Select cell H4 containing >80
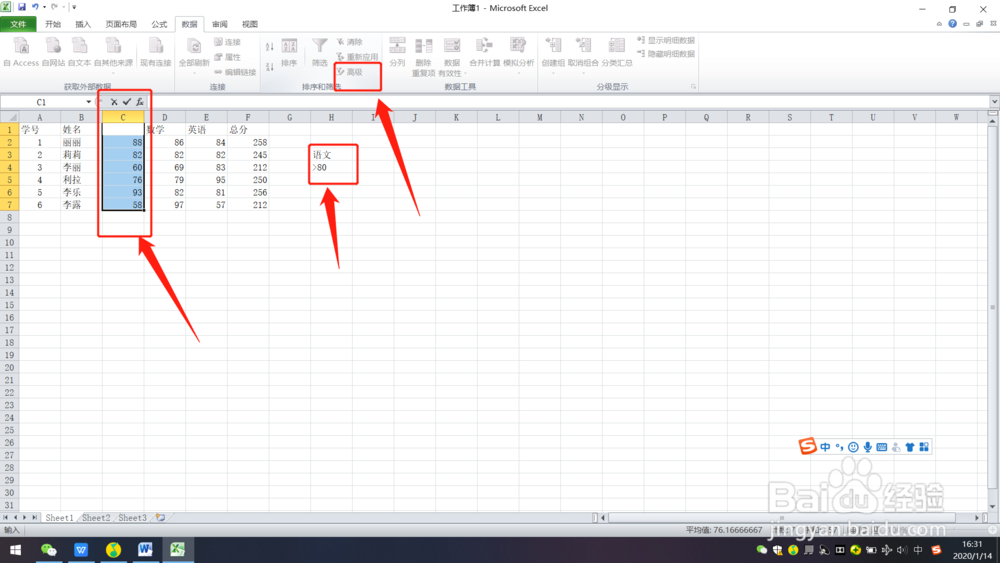 332,168
